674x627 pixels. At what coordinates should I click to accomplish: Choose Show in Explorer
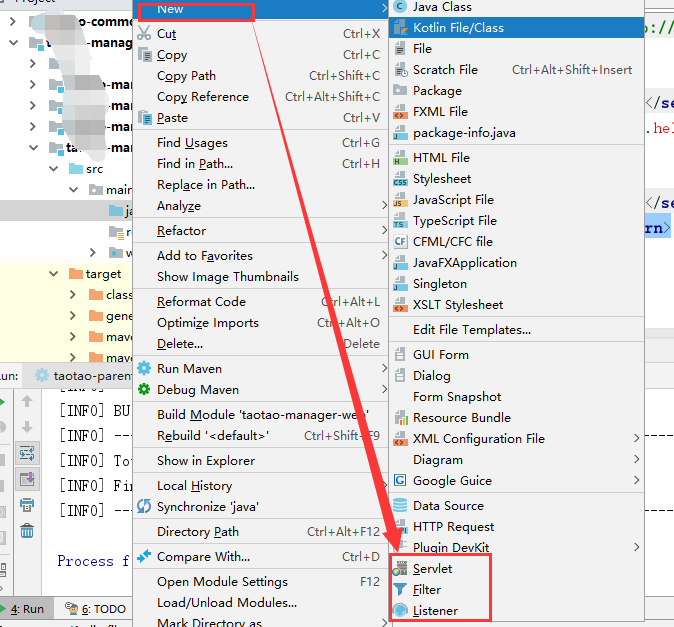point(260,461)
